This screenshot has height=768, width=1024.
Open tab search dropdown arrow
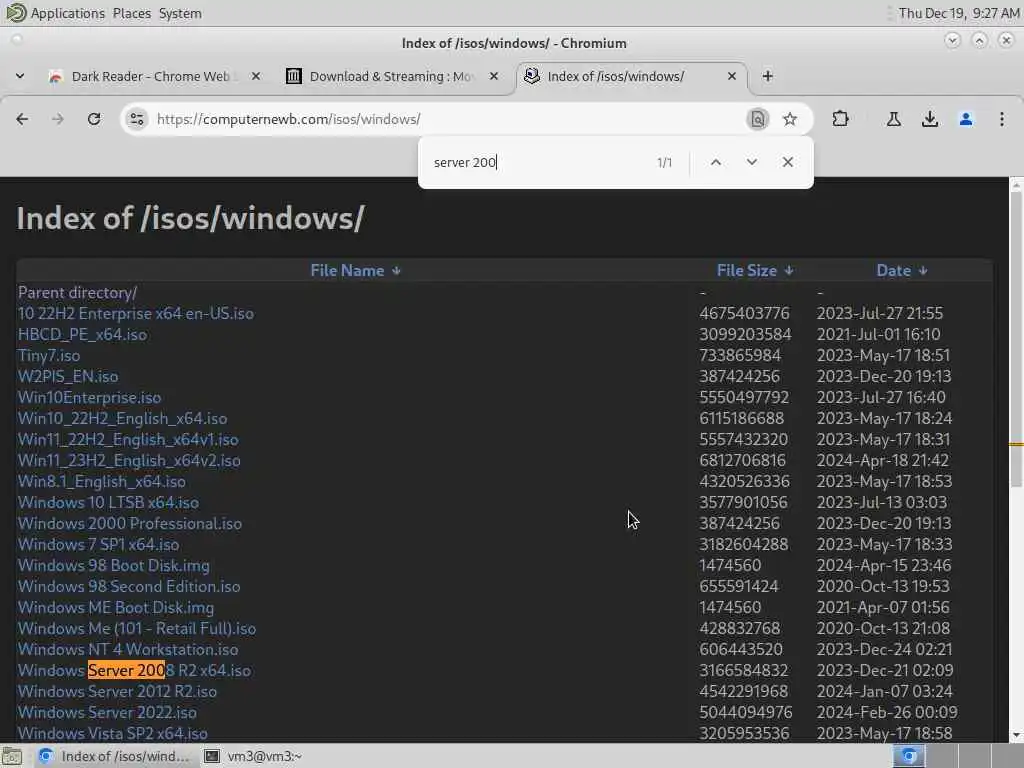20,76
